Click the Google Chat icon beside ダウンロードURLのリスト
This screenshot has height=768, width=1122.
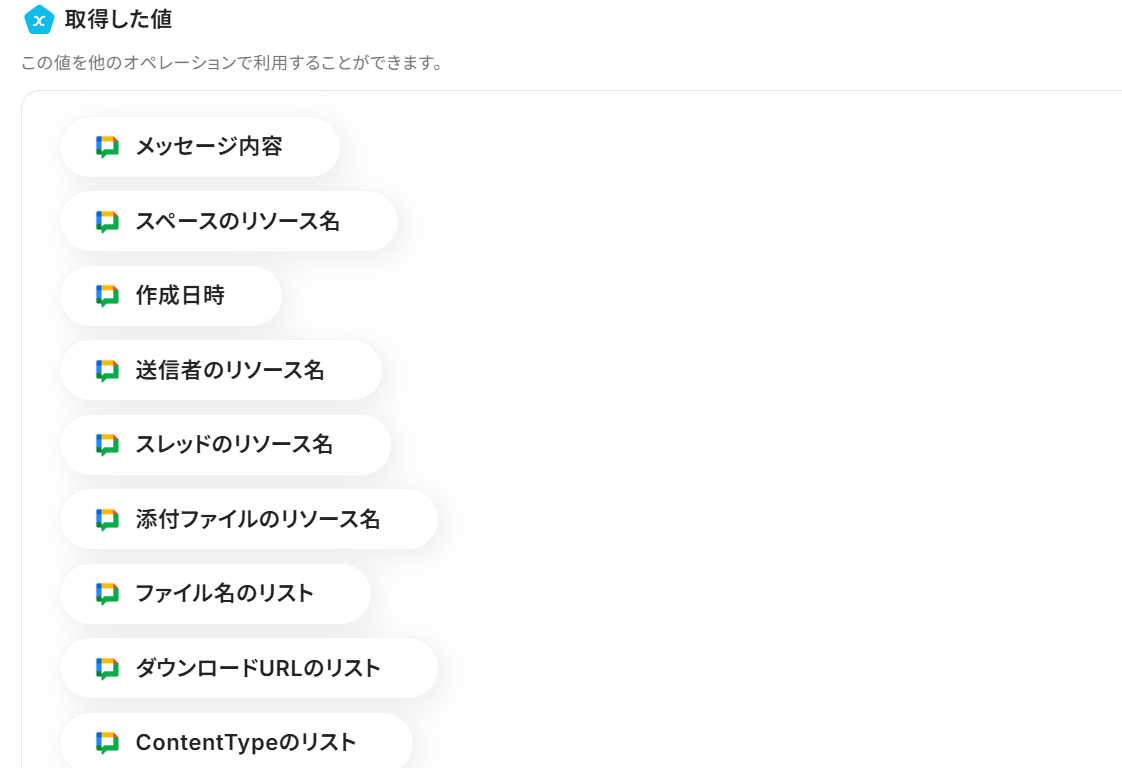pos(107,669)
